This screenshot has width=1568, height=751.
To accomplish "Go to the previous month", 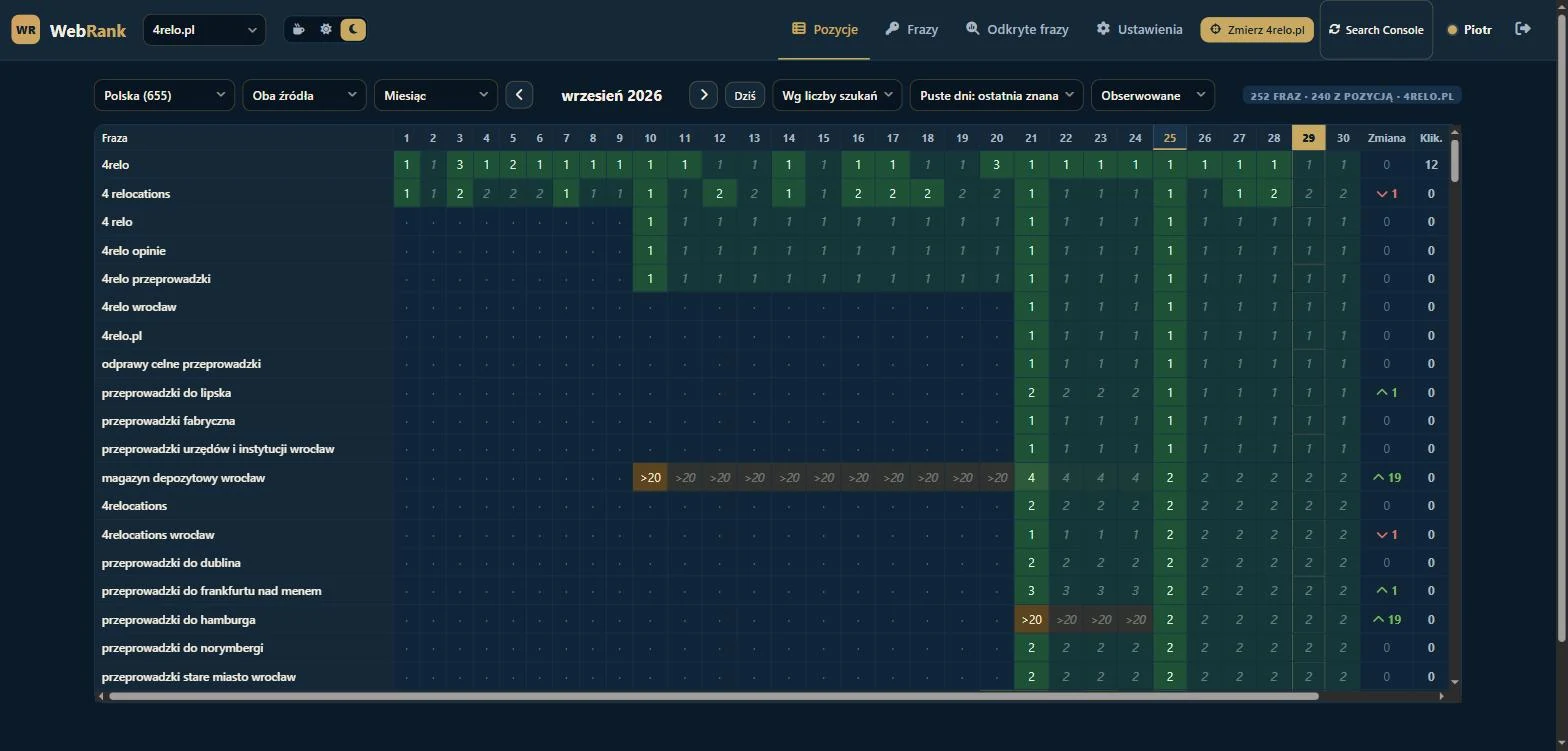I will click(x=519, y=95).
